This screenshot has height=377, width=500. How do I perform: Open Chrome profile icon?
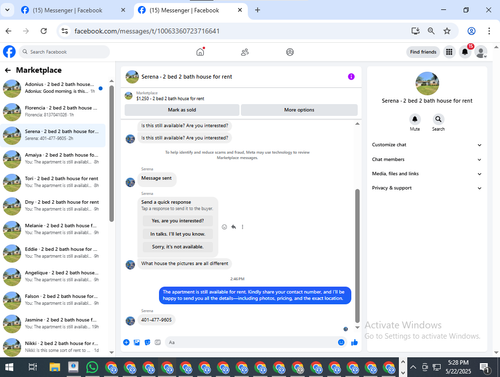471,31
